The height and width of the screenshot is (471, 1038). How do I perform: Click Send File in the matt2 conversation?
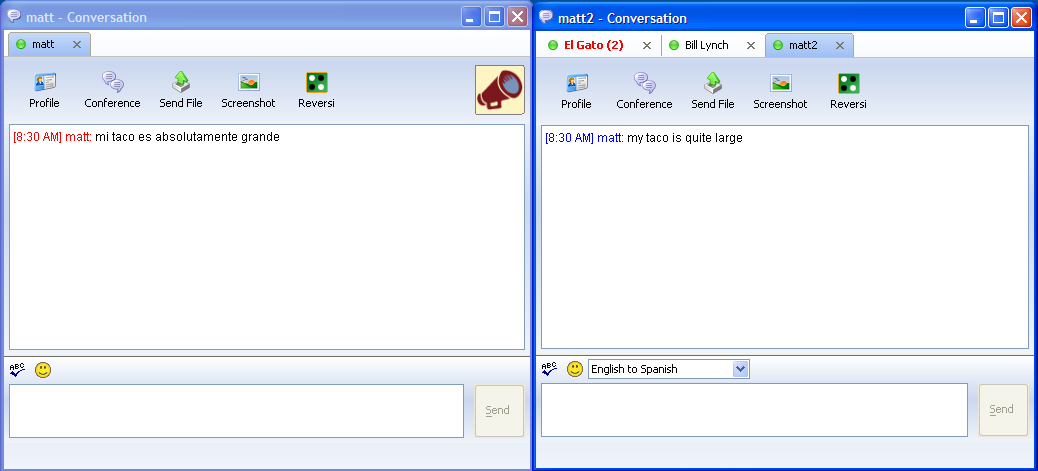tap(713, 91)
